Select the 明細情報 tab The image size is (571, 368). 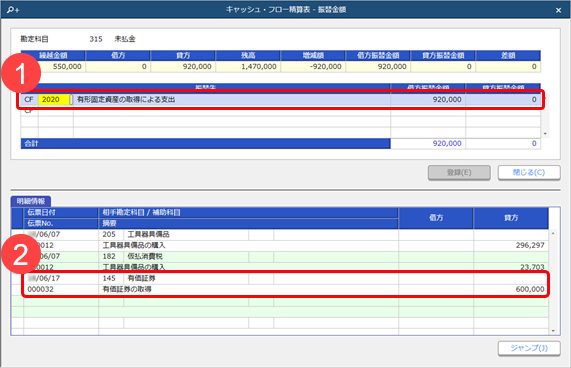[31, 201]
